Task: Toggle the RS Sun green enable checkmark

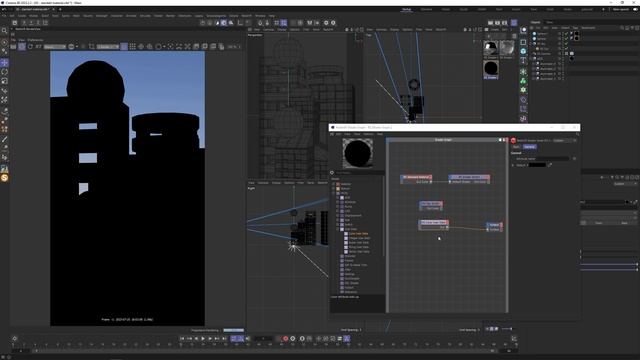Action: point(566,48)
